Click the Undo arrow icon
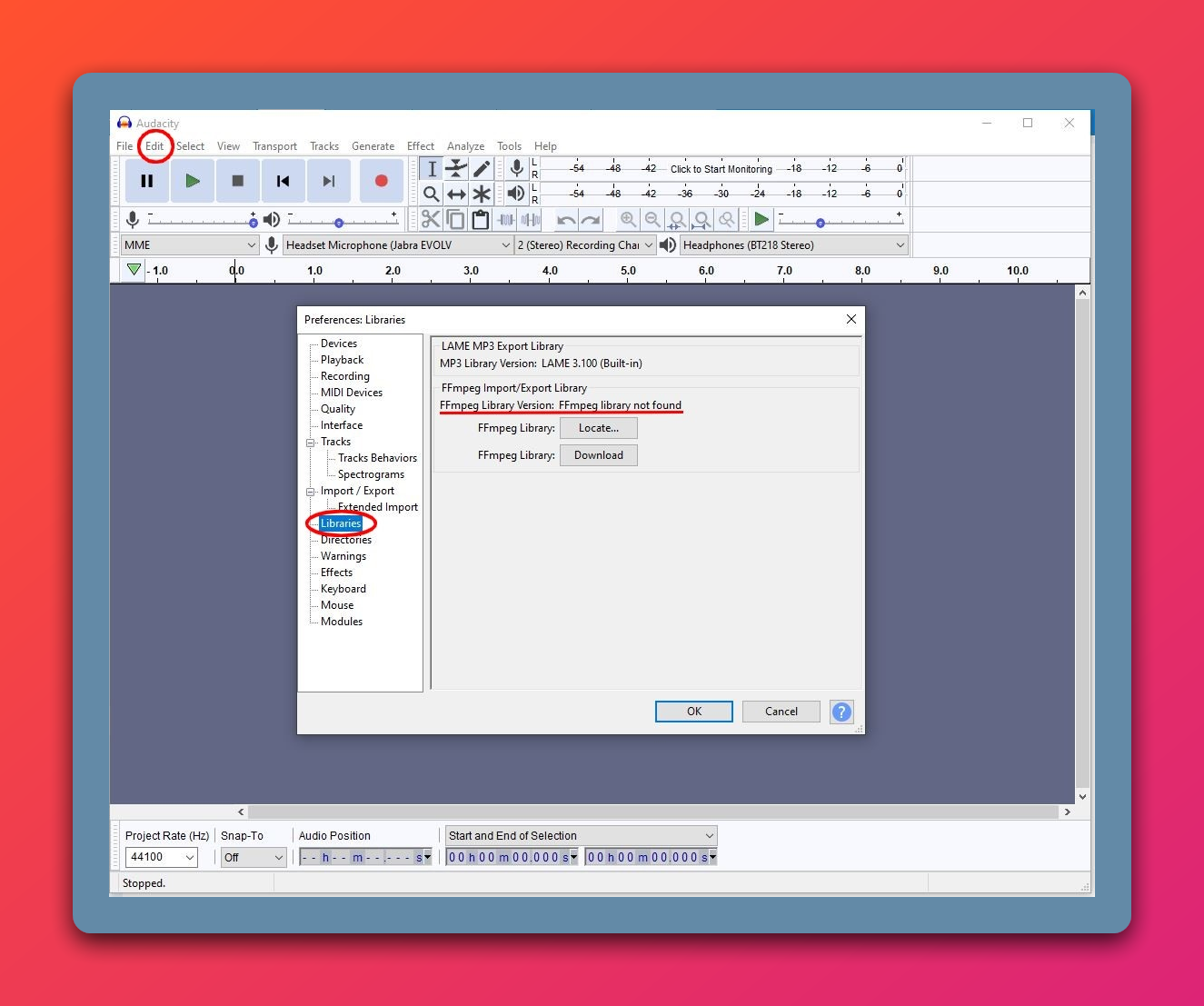The image size is (1204, 1006). [x=566, y=219]
